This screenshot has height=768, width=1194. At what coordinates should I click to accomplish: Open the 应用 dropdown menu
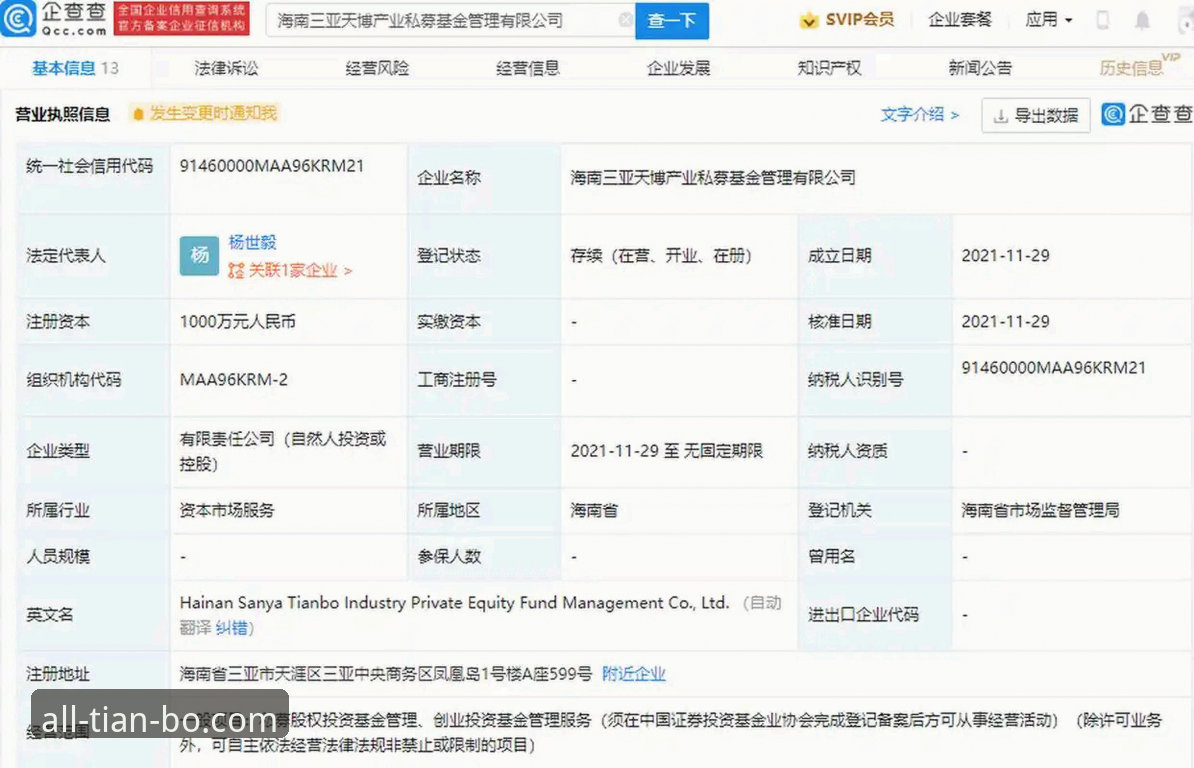1049,20
